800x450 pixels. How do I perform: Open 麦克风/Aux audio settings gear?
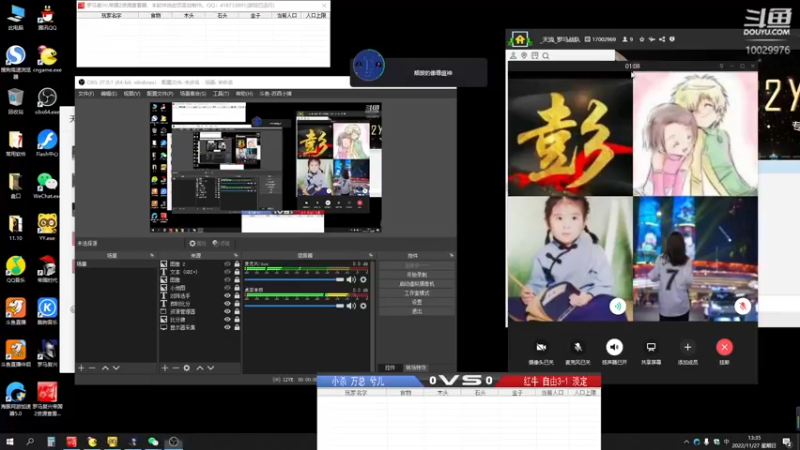click(363, 280)
